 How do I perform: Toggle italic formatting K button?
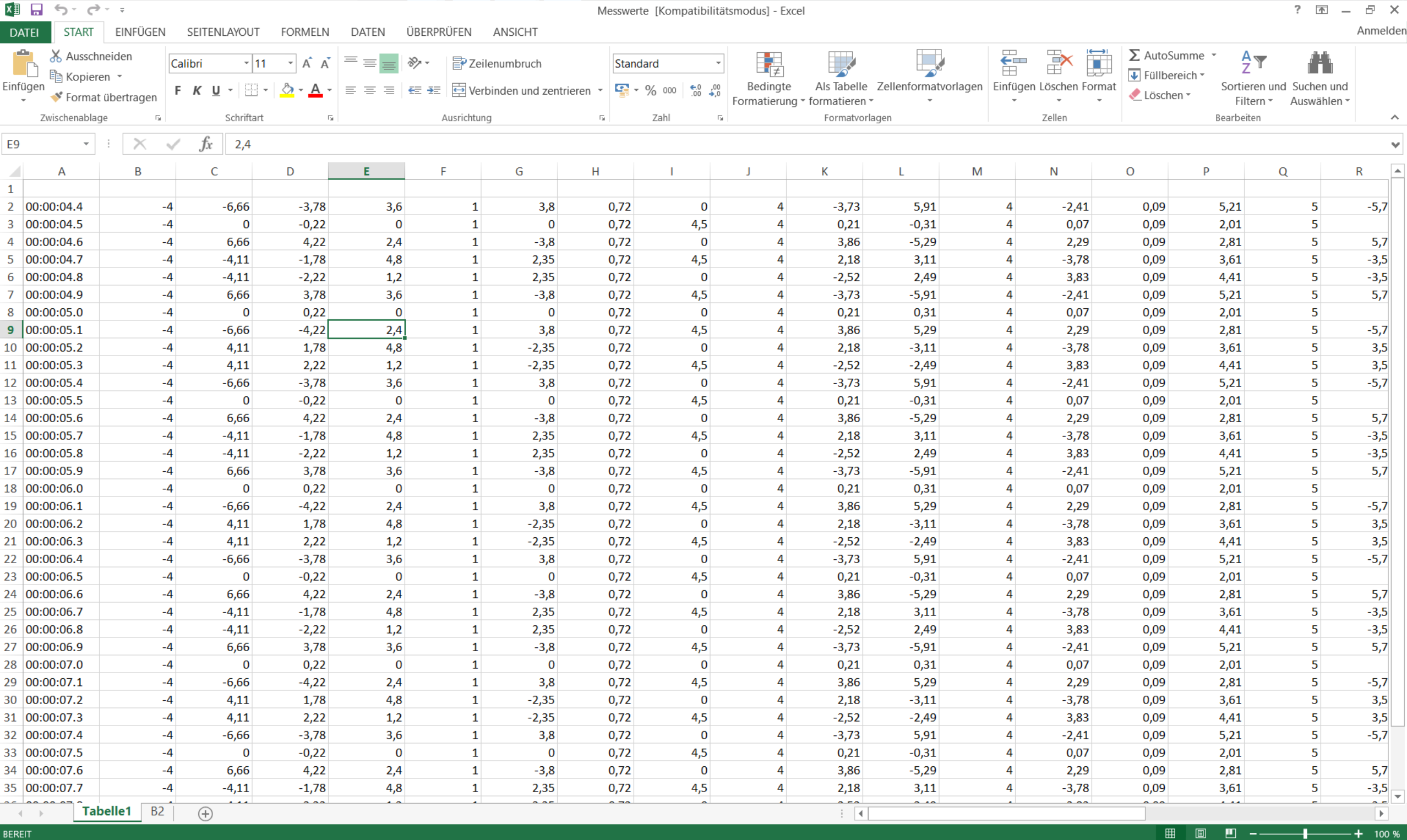click(197, 91)
